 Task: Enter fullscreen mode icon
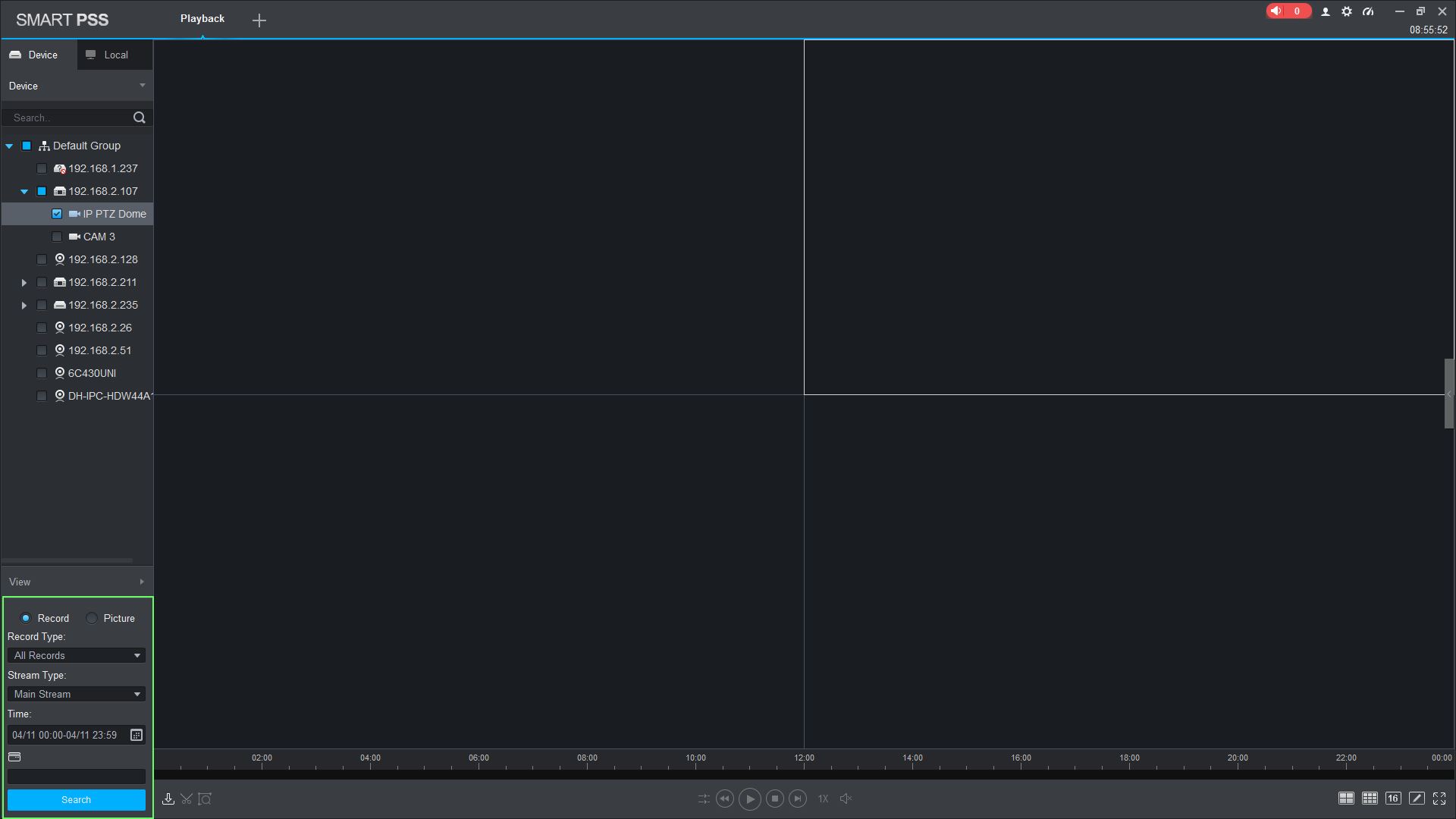(1439, 799)
